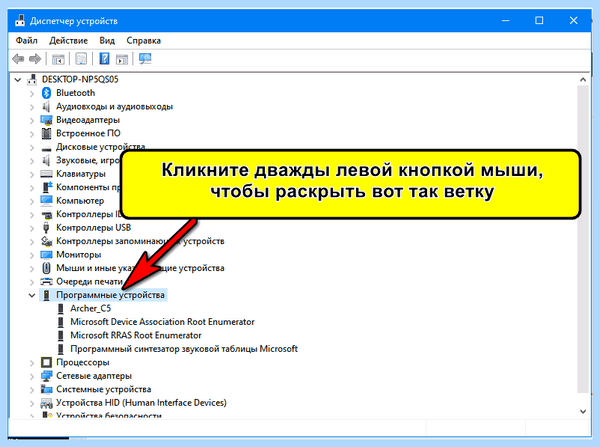This screenshot has height=447, width=600.
Task: Select the DESKTOP-NP5QS05 root label
Action: 80,79
